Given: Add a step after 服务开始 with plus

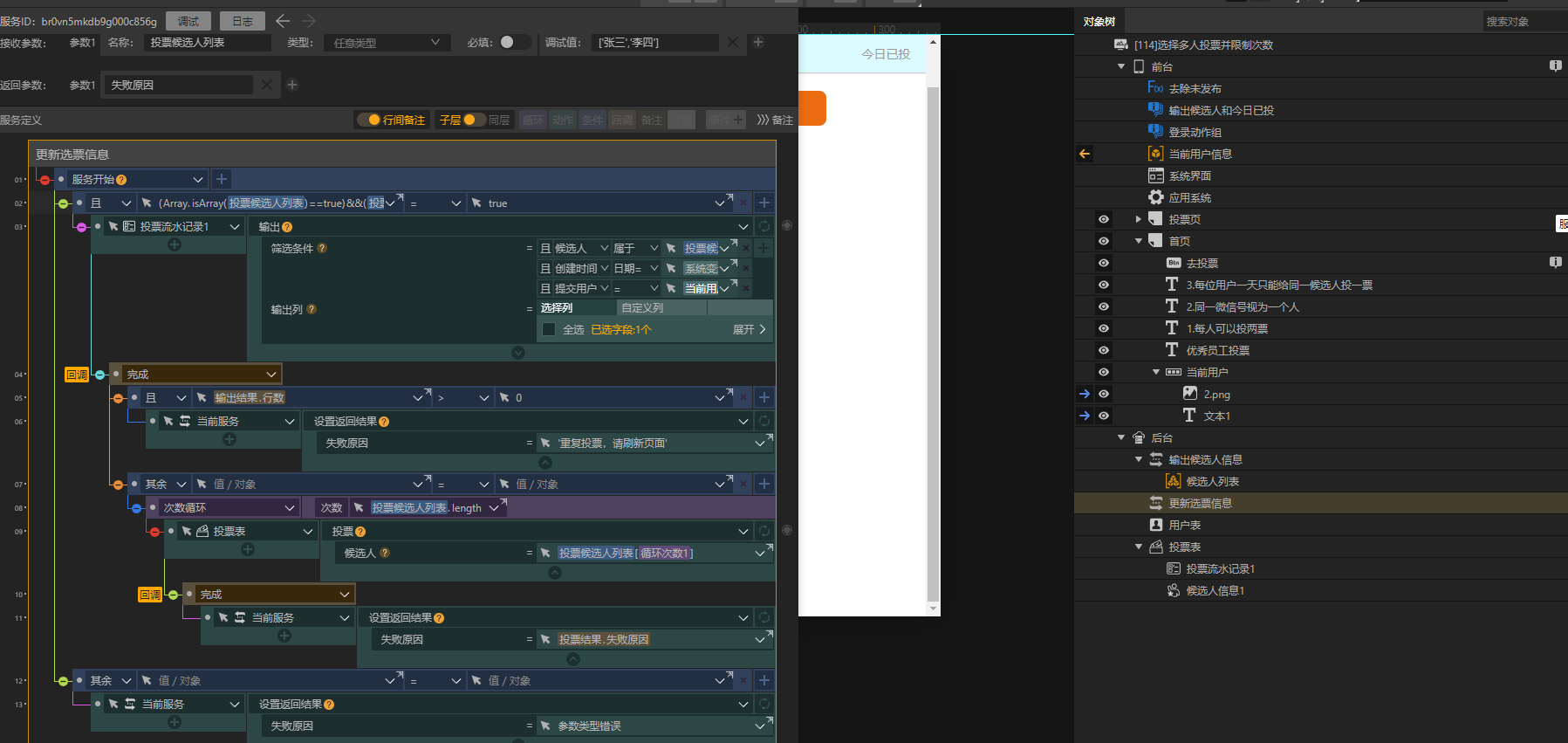Looking at the screenshot, I should click(x=222, y=179).
